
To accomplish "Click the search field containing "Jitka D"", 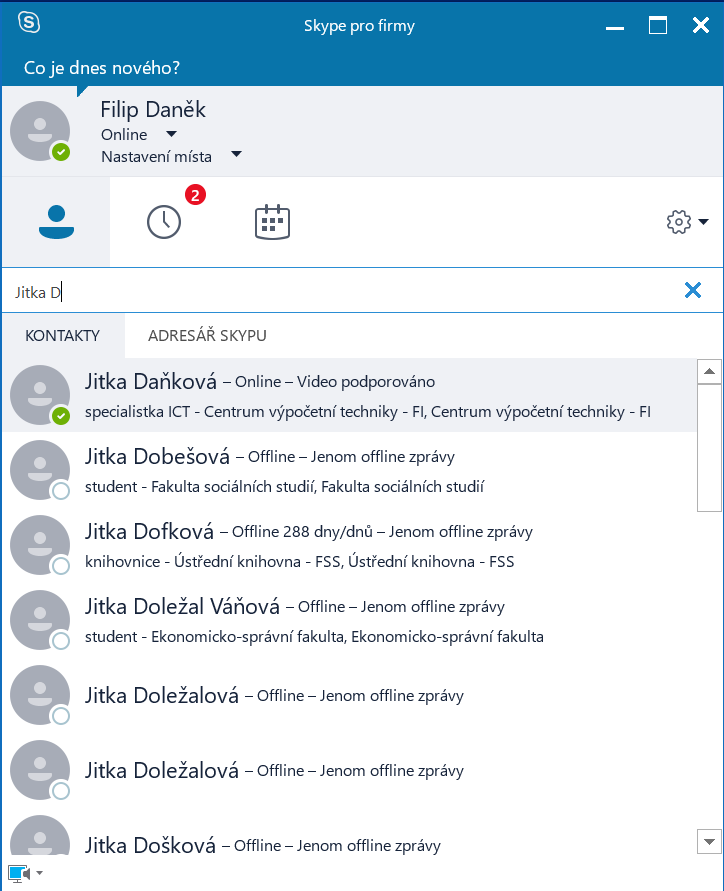I will tap(341, 290).
